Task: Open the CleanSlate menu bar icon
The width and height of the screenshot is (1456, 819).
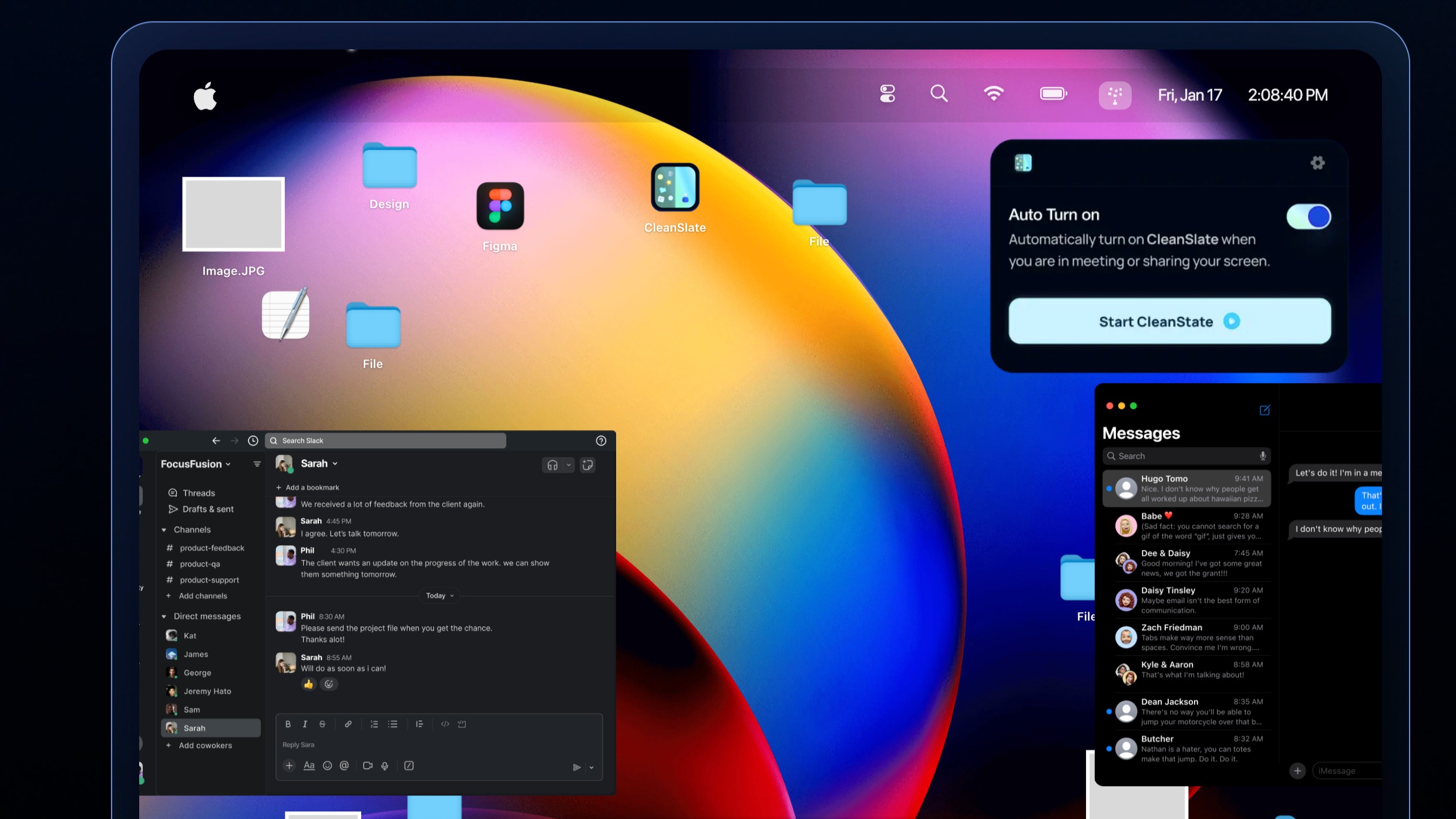Action: [x=1115, y=95]
